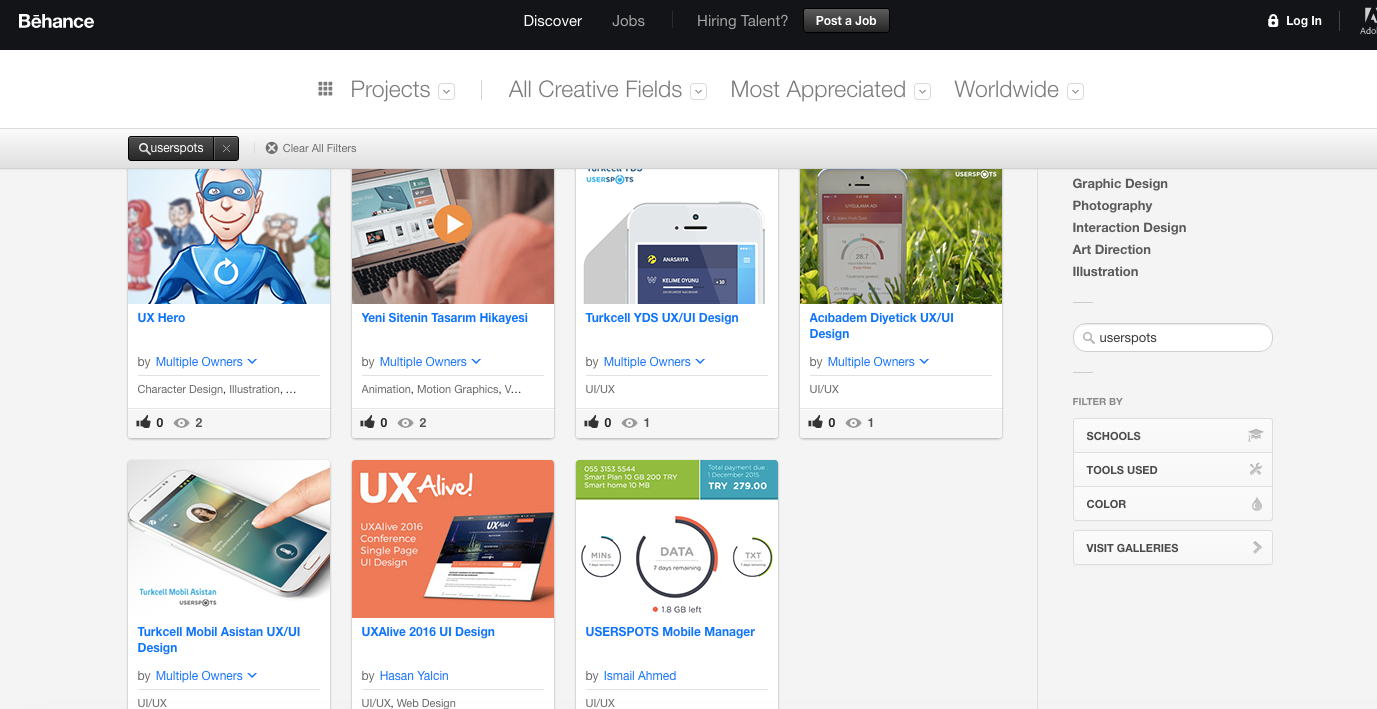Open the USERSPOTS Mobile Manager thumbnail
This screenshot has height=709, width=1377.
point(677,539)
